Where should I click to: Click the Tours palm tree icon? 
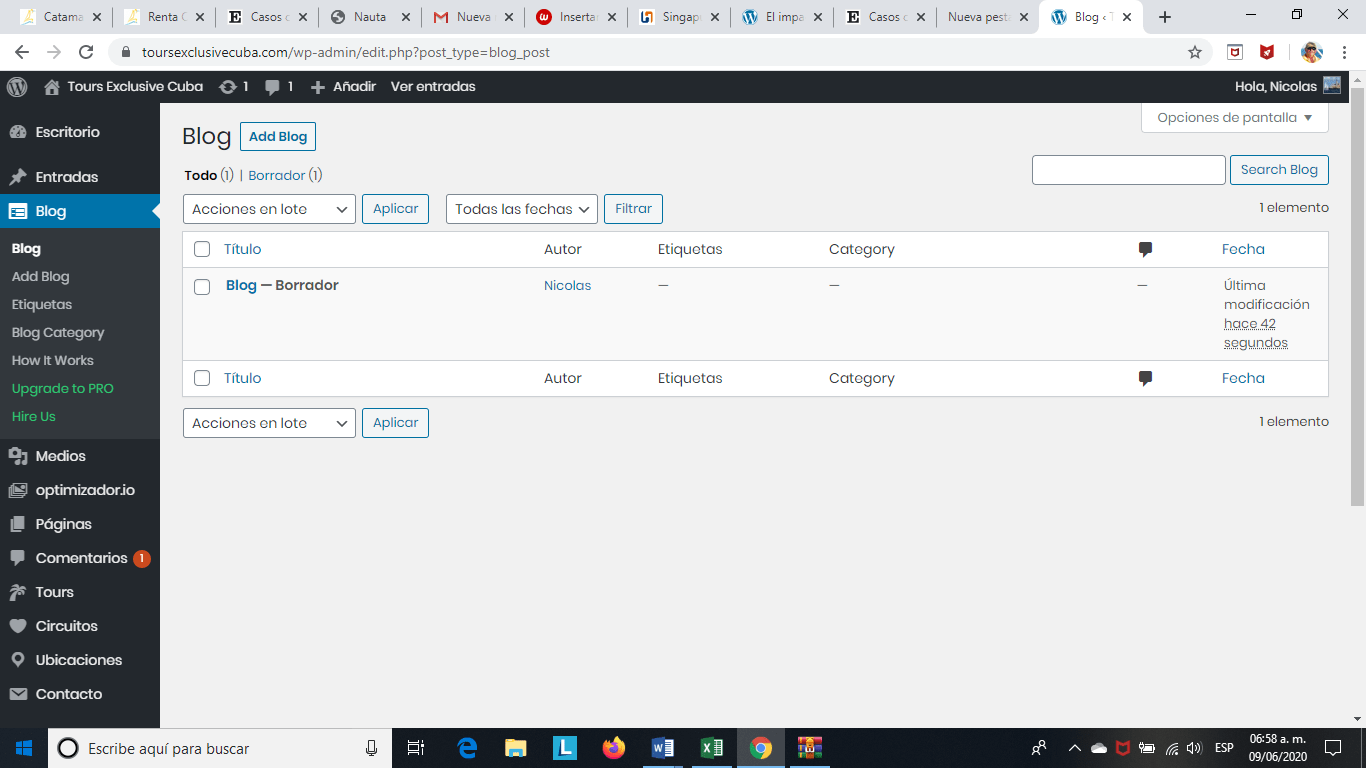[17, 592]
